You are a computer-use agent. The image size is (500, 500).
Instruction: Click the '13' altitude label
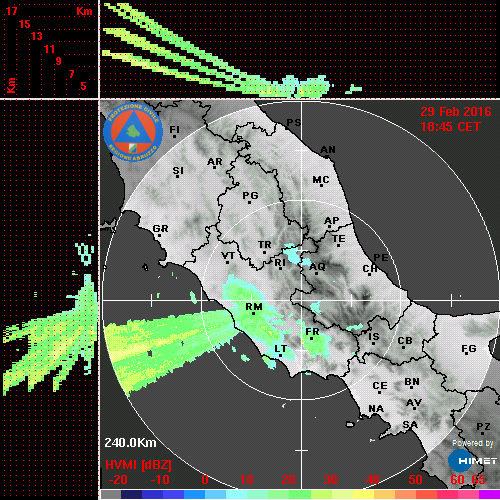(x=37, y=36)
